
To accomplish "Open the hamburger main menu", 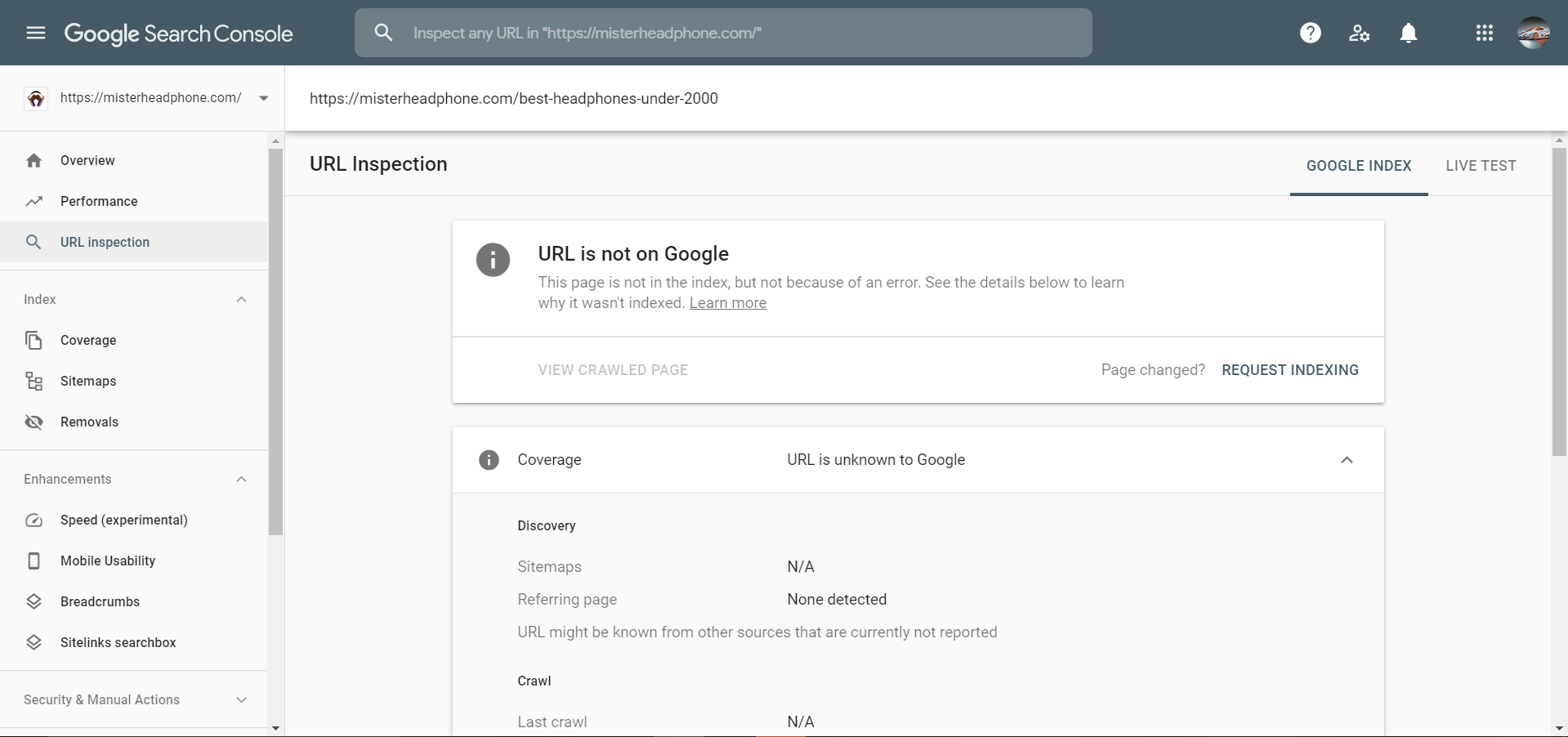I will point(35,33).
